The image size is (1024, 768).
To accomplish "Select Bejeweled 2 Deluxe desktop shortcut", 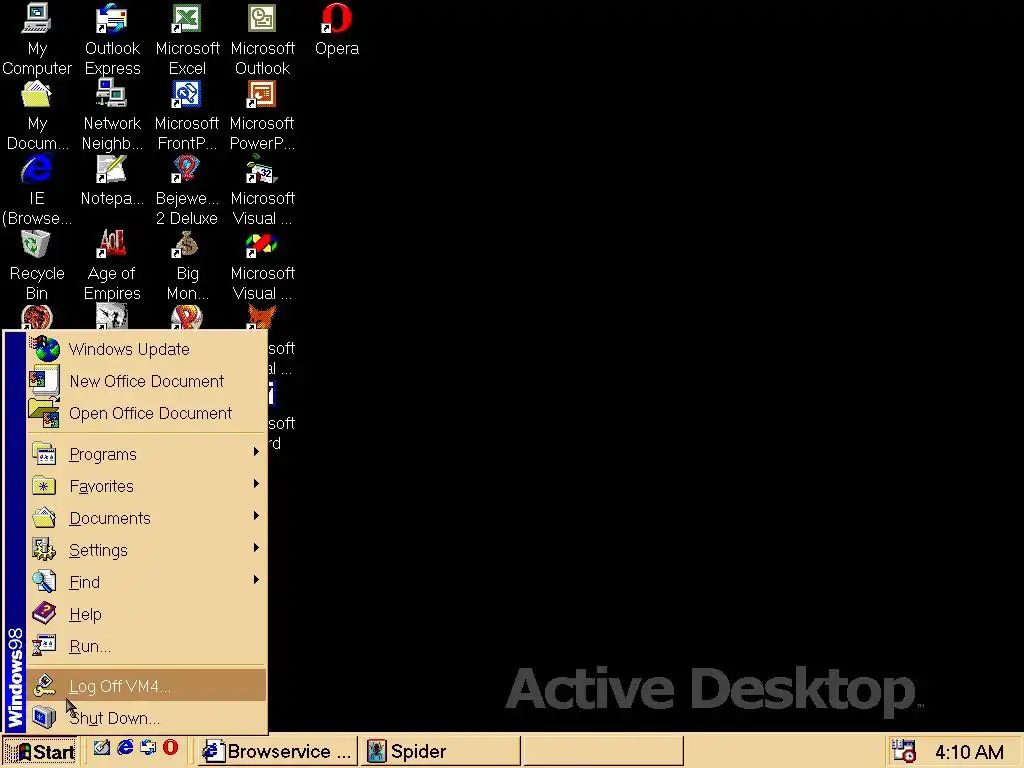I will [x=187, y=190].
